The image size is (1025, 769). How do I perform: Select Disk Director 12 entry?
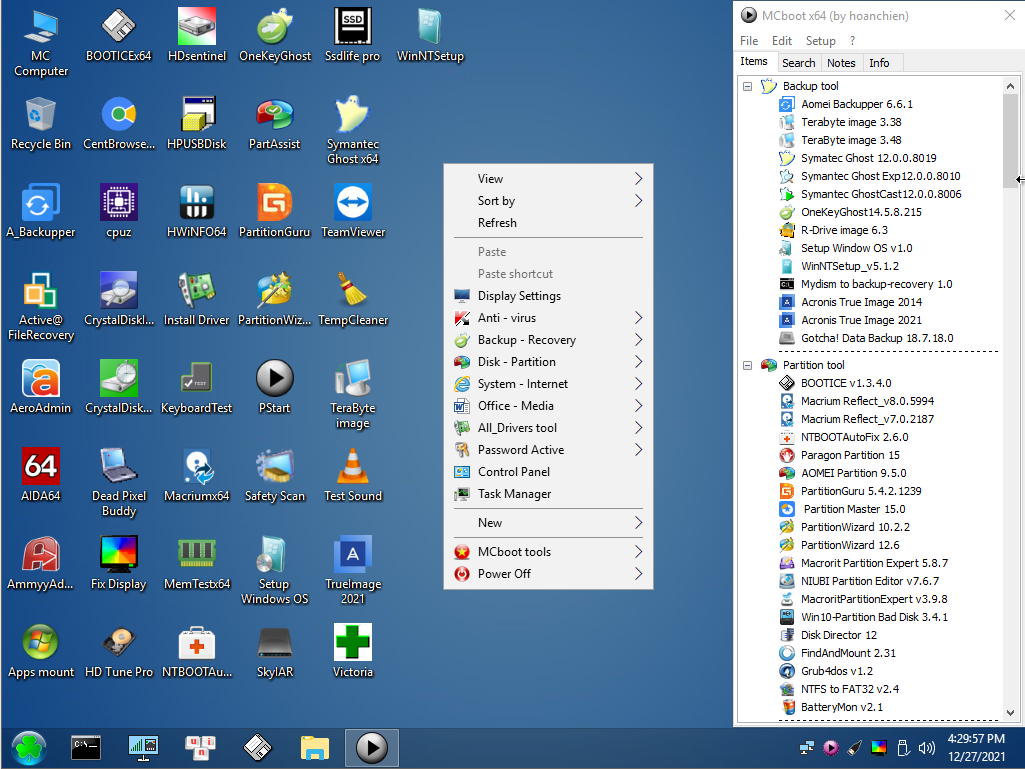(839, 635)
